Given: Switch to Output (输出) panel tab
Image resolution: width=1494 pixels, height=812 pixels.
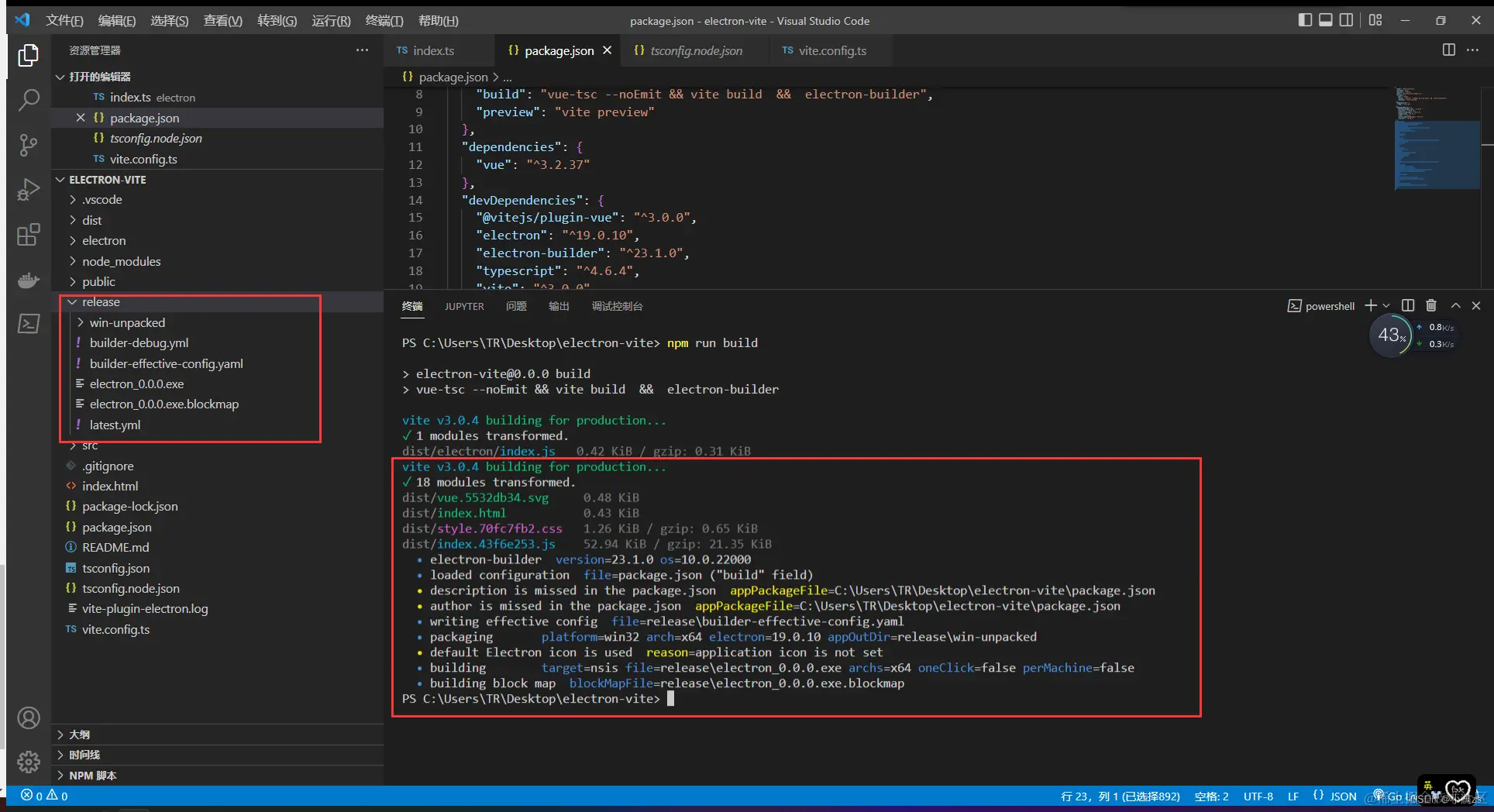Looking at the screenshot, I should [559, 307].
